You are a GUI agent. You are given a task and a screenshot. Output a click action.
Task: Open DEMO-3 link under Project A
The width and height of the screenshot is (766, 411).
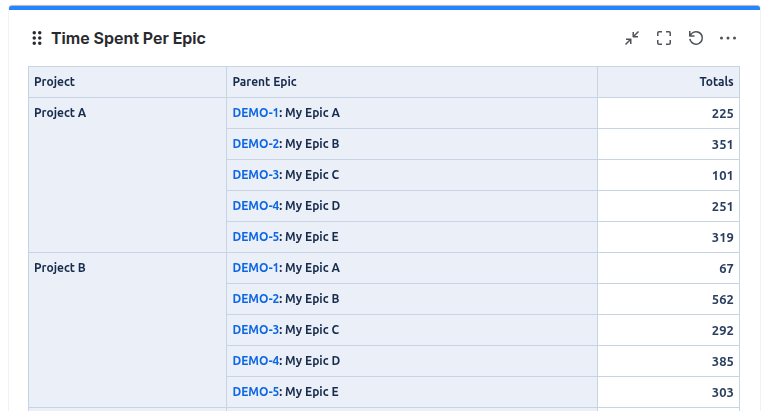255,175
